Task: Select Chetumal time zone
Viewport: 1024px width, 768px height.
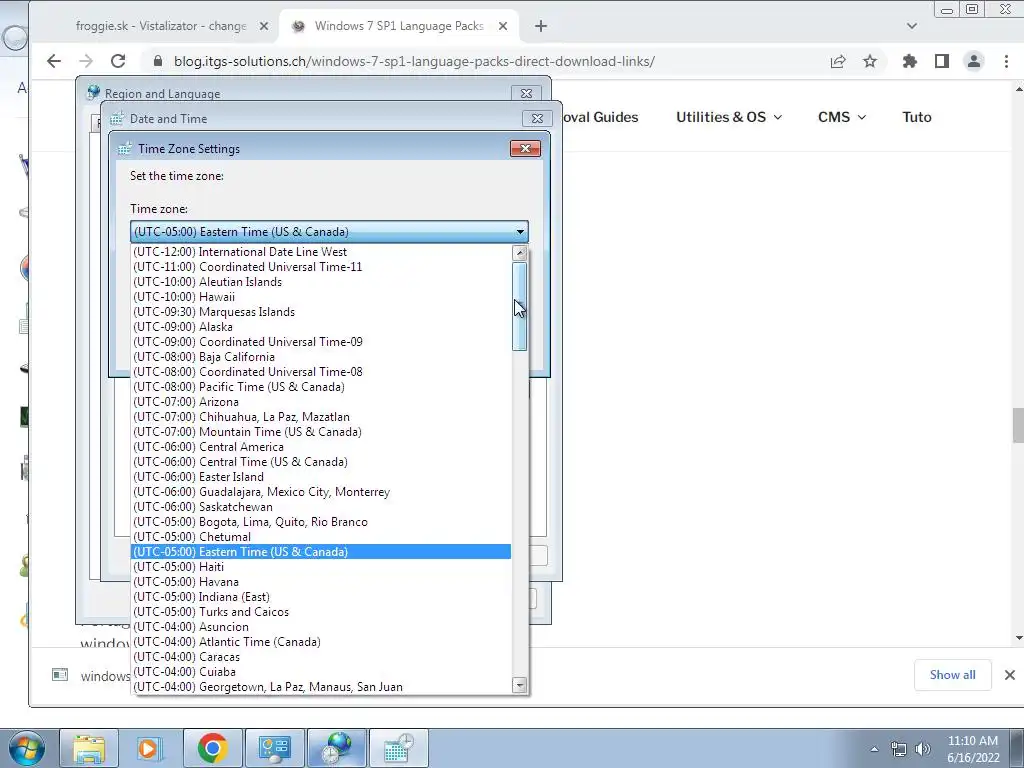Action: [321, 537]
